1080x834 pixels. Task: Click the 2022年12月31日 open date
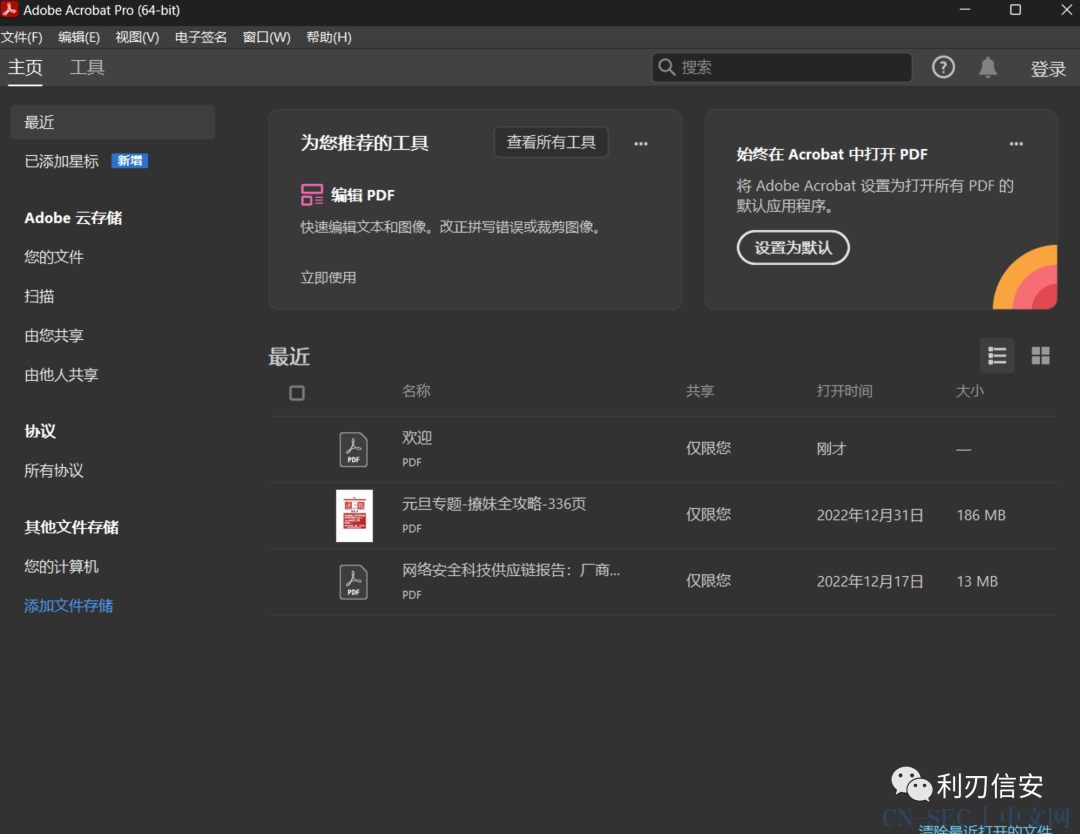pos(870,516)
